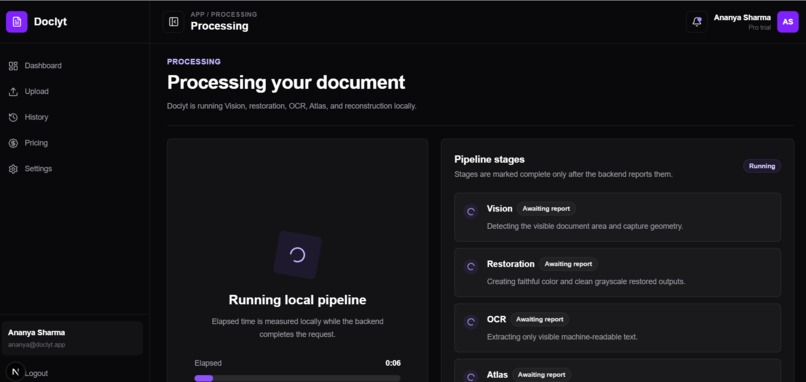This screenshot has width=806, height=382.
Task: Click the purple Doclyt logo icon
Action: click(x=16, y=22)
